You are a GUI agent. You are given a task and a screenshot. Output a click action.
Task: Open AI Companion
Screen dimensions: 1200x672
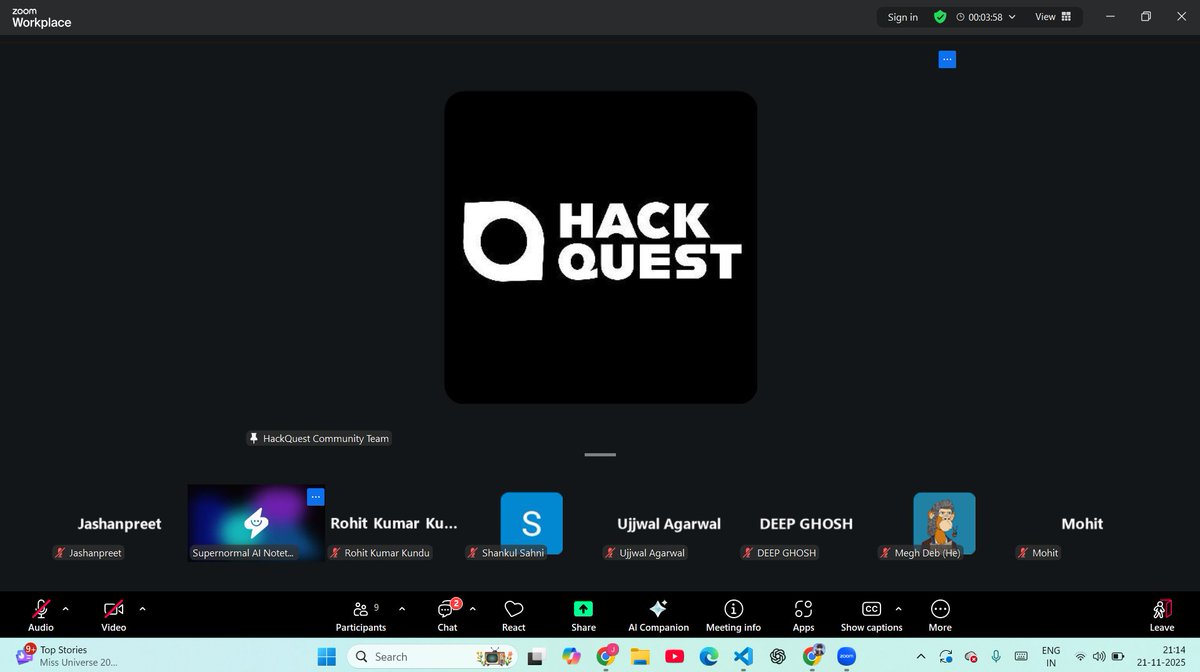coord(658,615)
